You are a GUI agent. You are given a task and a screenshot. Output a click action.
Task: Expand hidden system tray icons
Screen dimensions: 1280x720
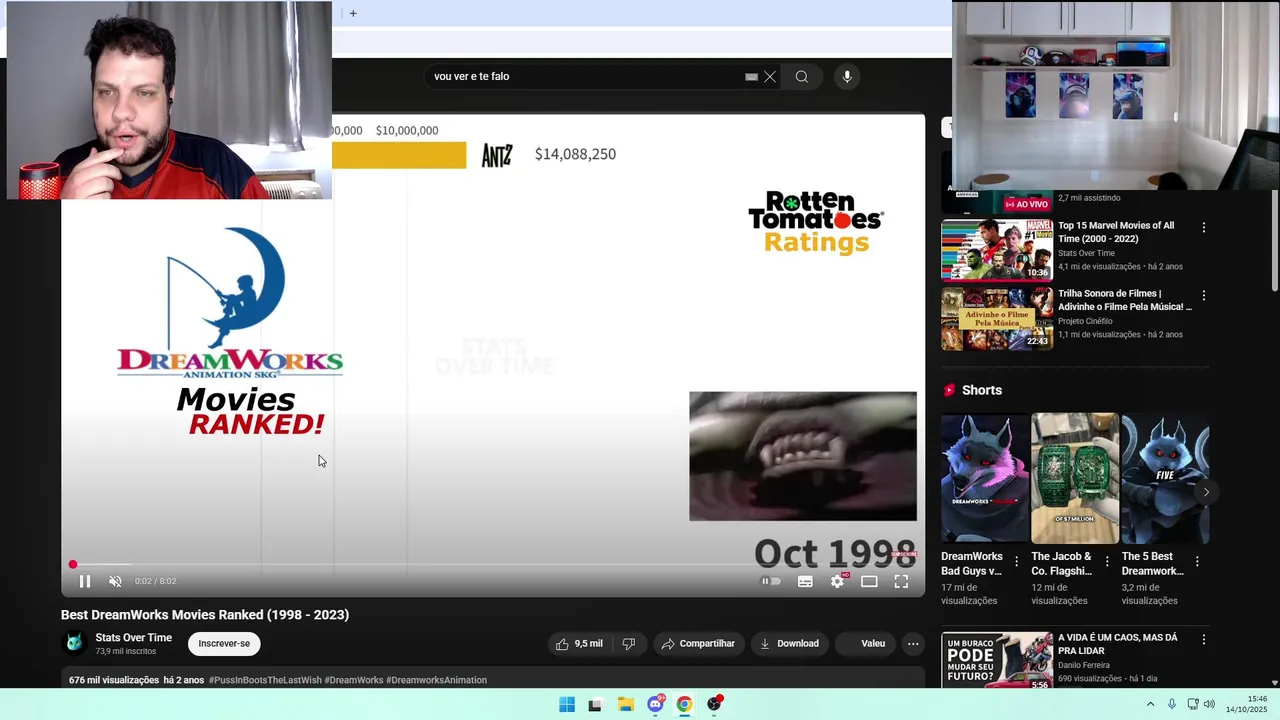point(1150,704)
